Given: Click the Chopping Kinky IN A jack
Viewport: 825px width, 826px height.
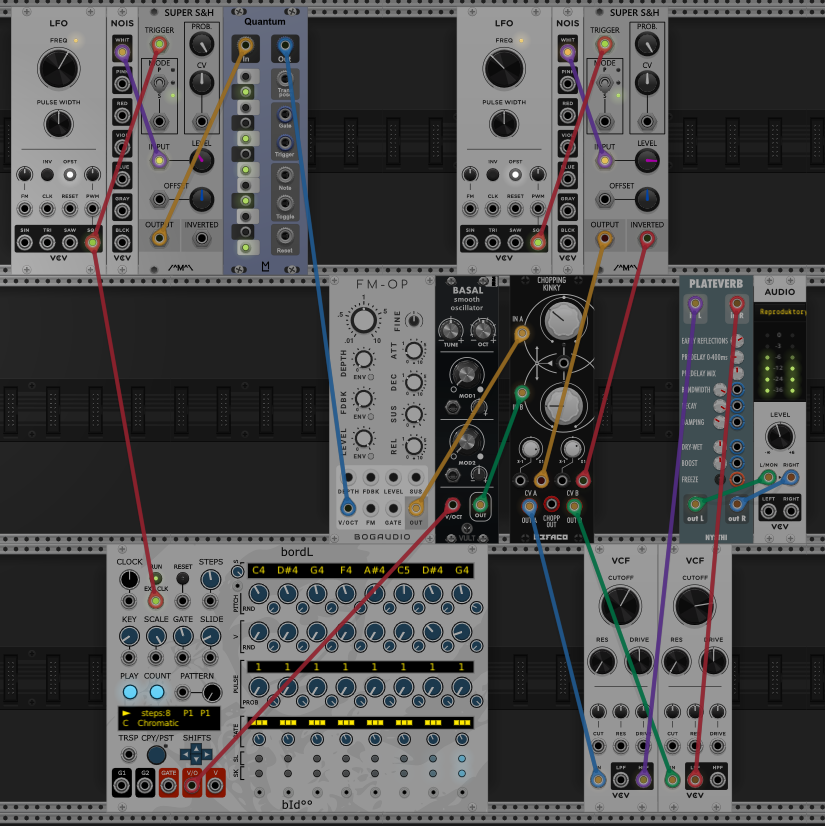Looking at the screenshot, I should 522,333.
